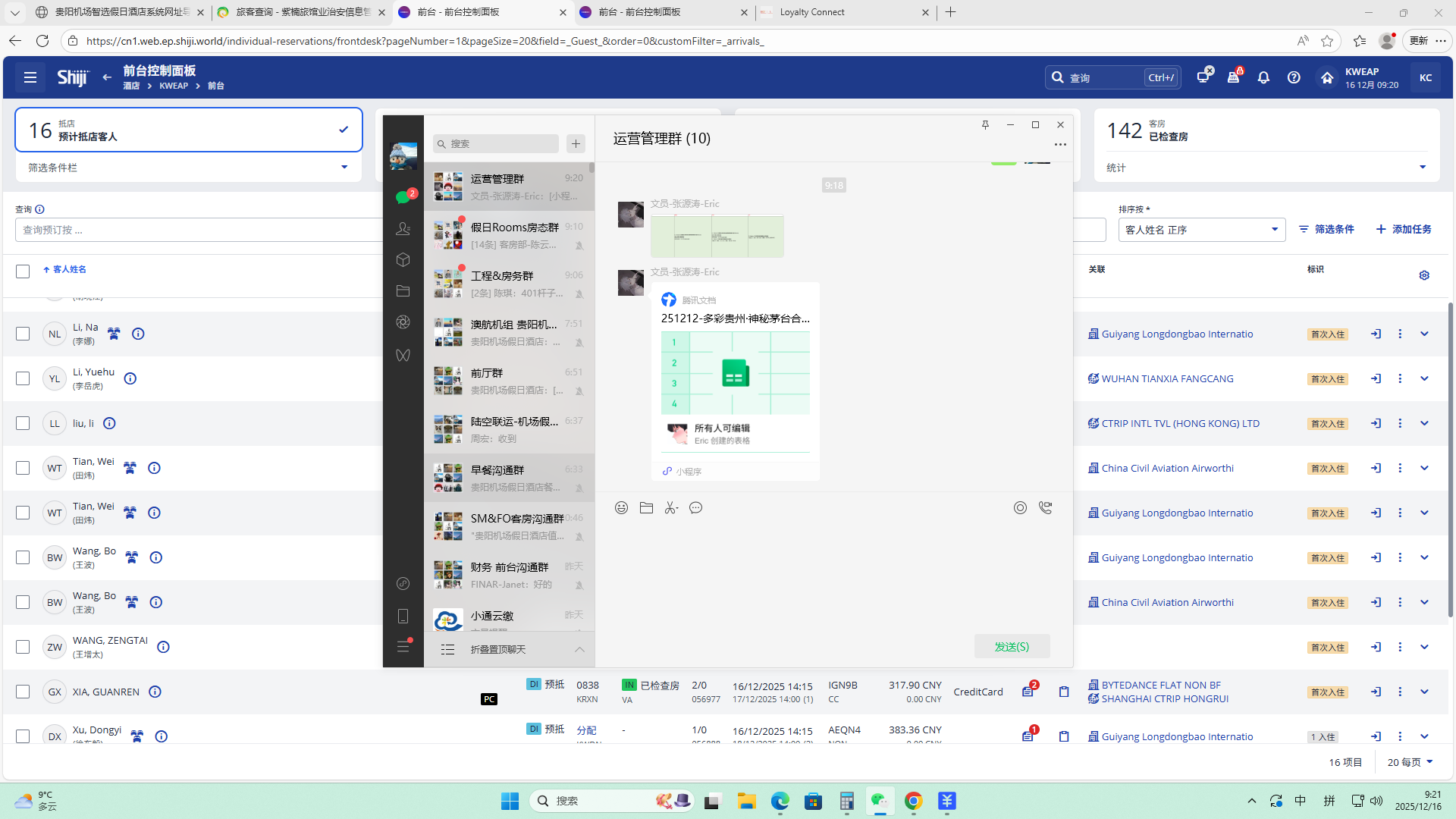
Task: Click the table settings gear icon
Action: (1424, 275)
